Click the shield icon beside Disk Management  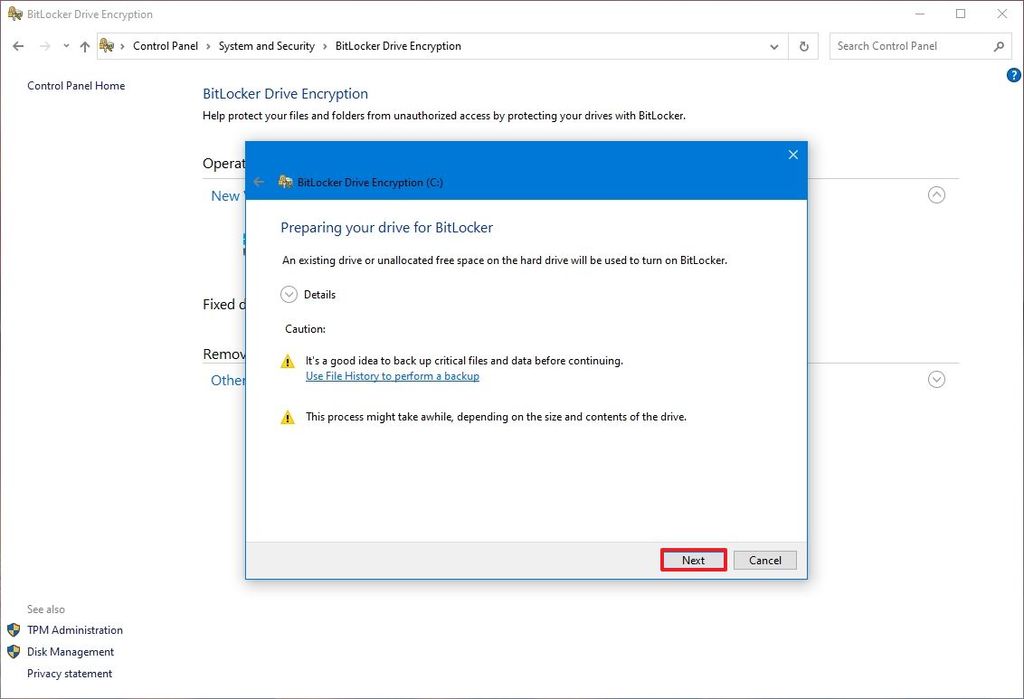pos(14,651)
